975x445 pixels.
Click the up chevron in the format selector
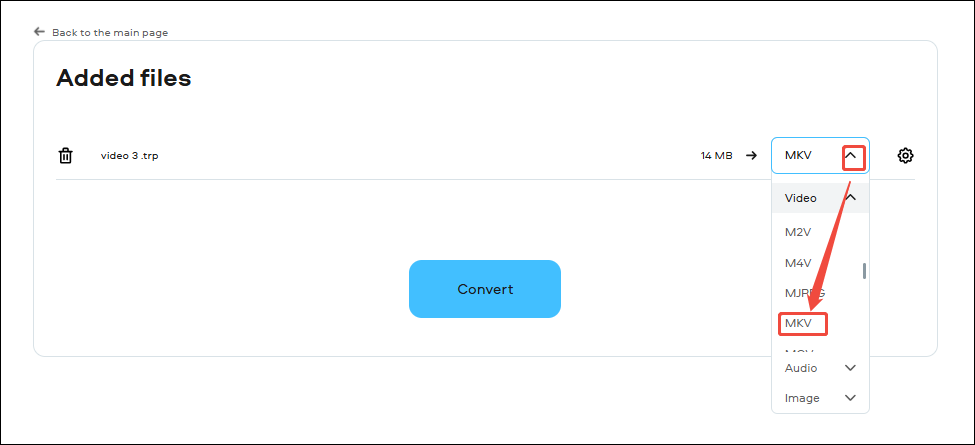pos(853,156)
